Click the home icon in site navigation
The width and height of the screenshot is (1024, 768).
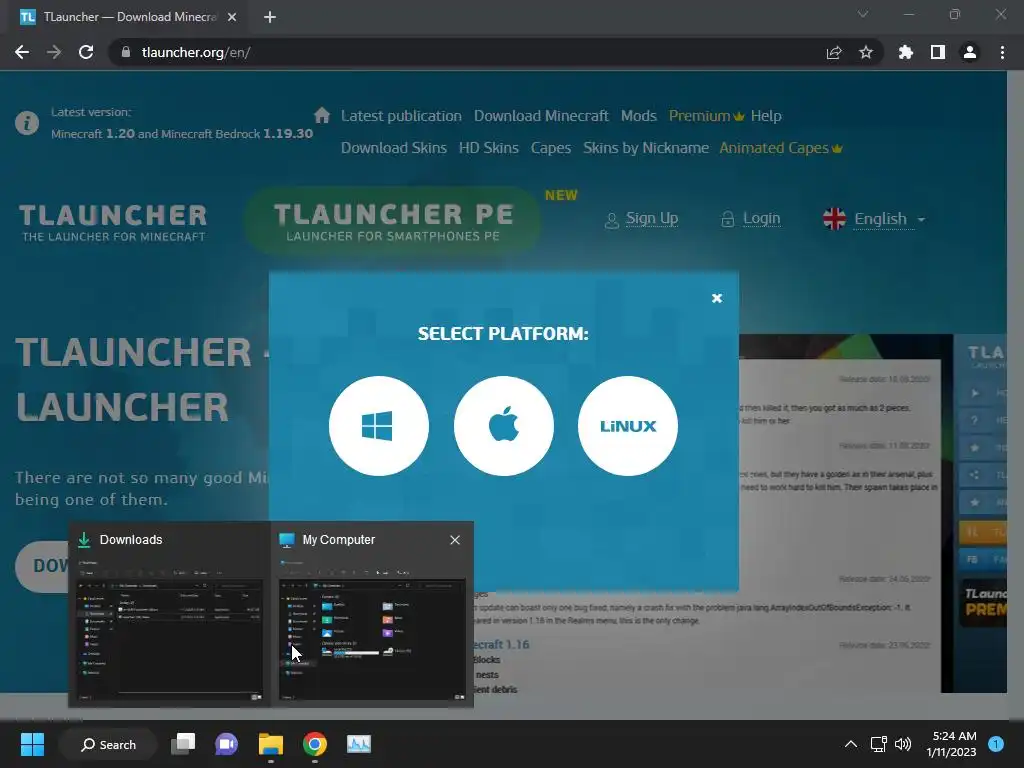(321, 116)
